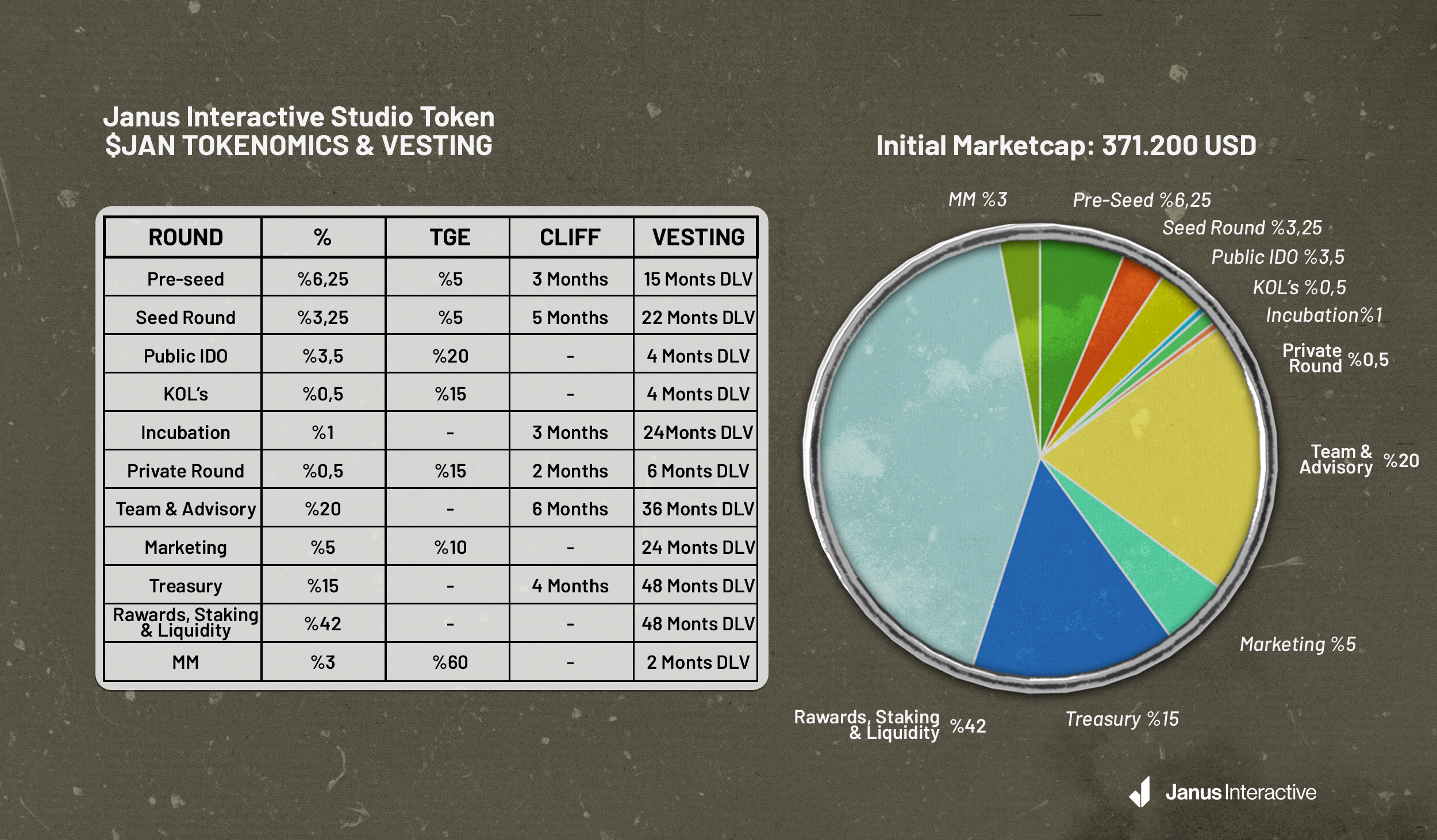Click the 'Private Round' row name cell

[183, 469]
